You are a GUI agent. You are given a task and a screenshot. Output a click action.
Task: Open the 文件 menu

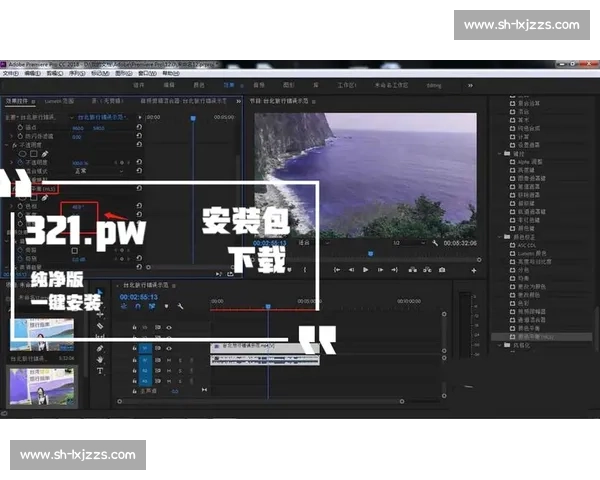11,73
